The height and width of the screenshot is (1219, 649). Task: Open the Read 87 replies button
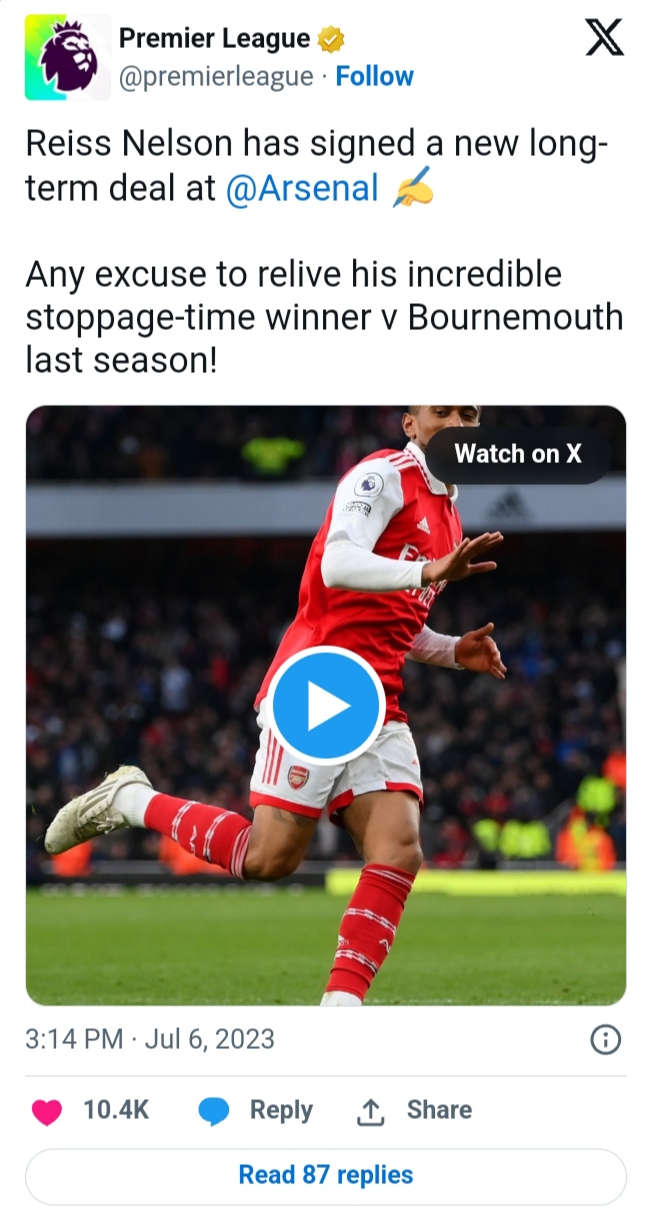[x=325, y=1175]
